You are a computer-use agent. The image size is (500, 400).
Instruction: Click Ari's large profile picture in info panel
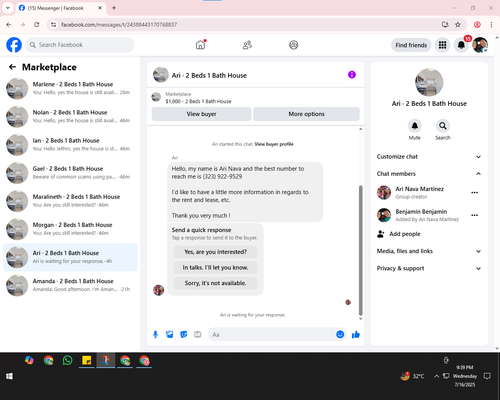[429, 83]
